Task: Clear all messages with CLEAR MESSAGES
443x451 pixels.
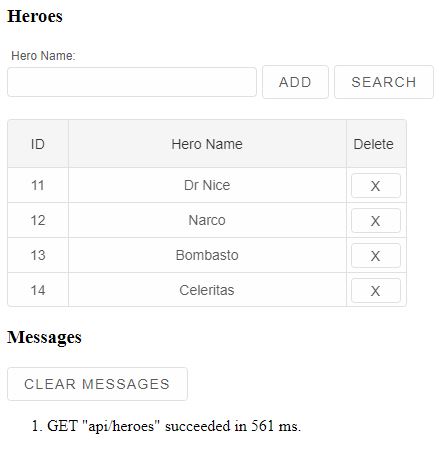Action: click(97, 384)
